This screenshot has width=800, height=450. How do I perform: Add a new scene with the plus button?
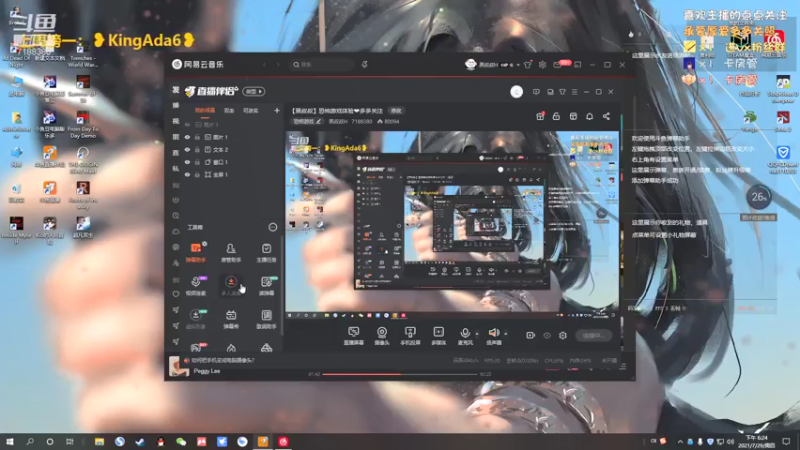(277, 110)
